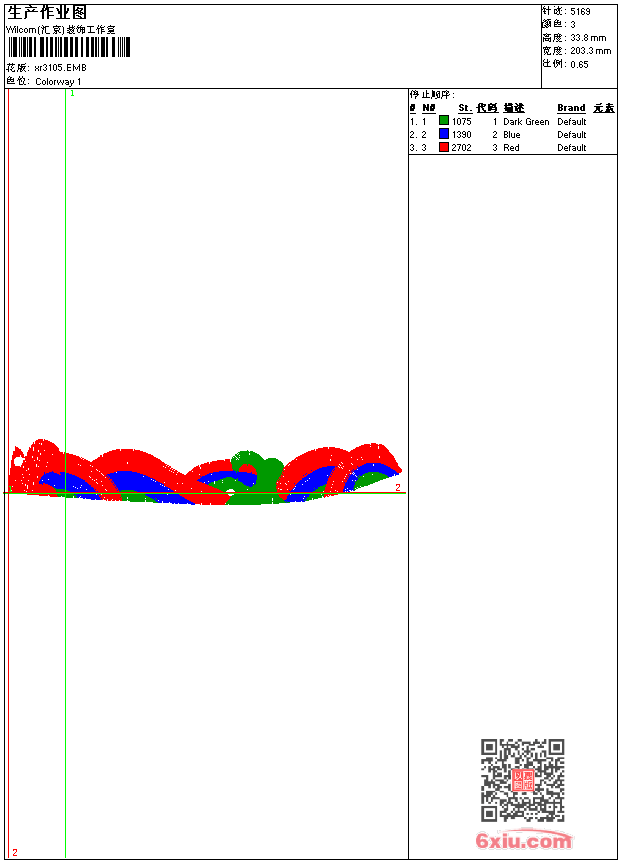Click Default brand in Dark Green row
Image resolution: width=620 pixels, height=860 pixels.
572,122
